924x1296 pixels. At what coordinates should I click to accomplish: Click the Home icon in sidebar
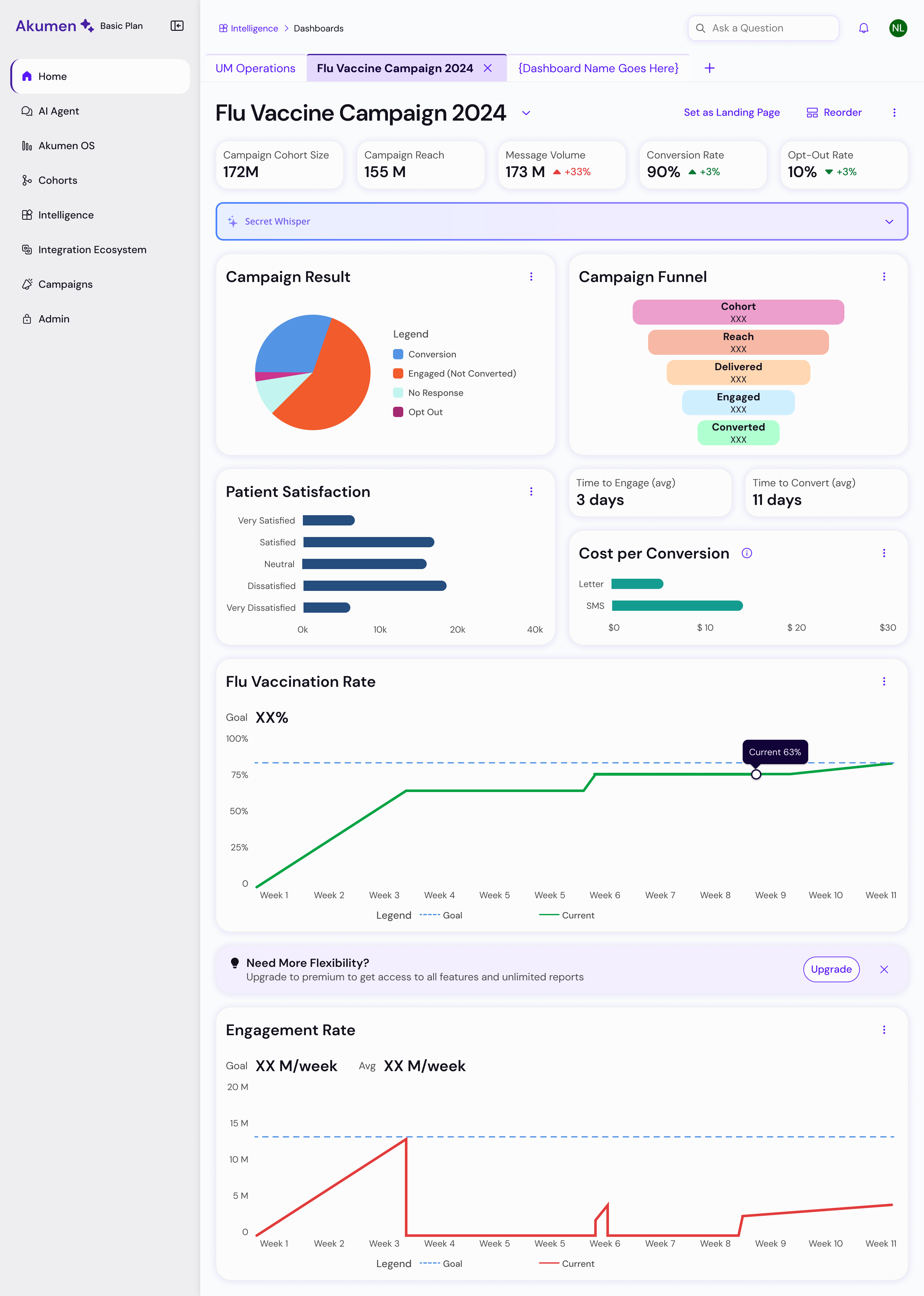click(27, 76)
